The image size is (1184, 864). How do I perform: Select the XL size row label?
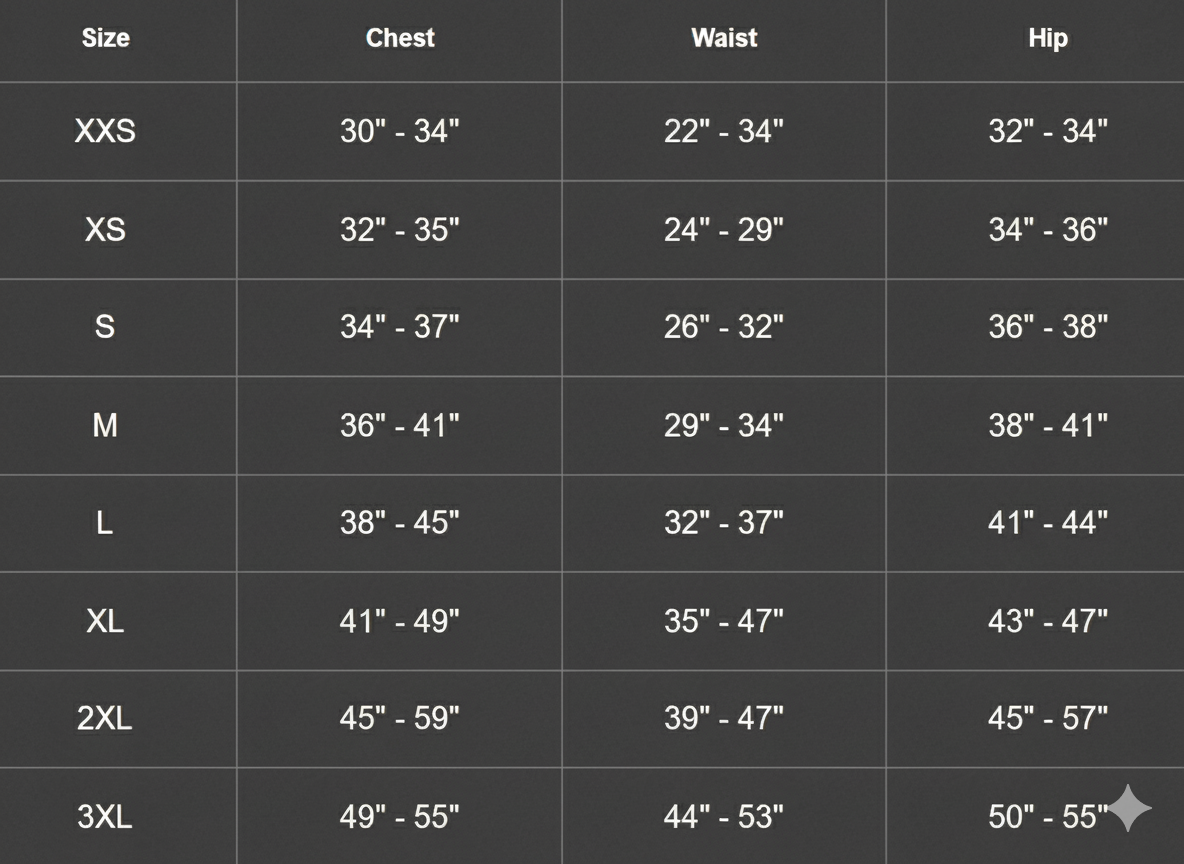tap(105, 621)
